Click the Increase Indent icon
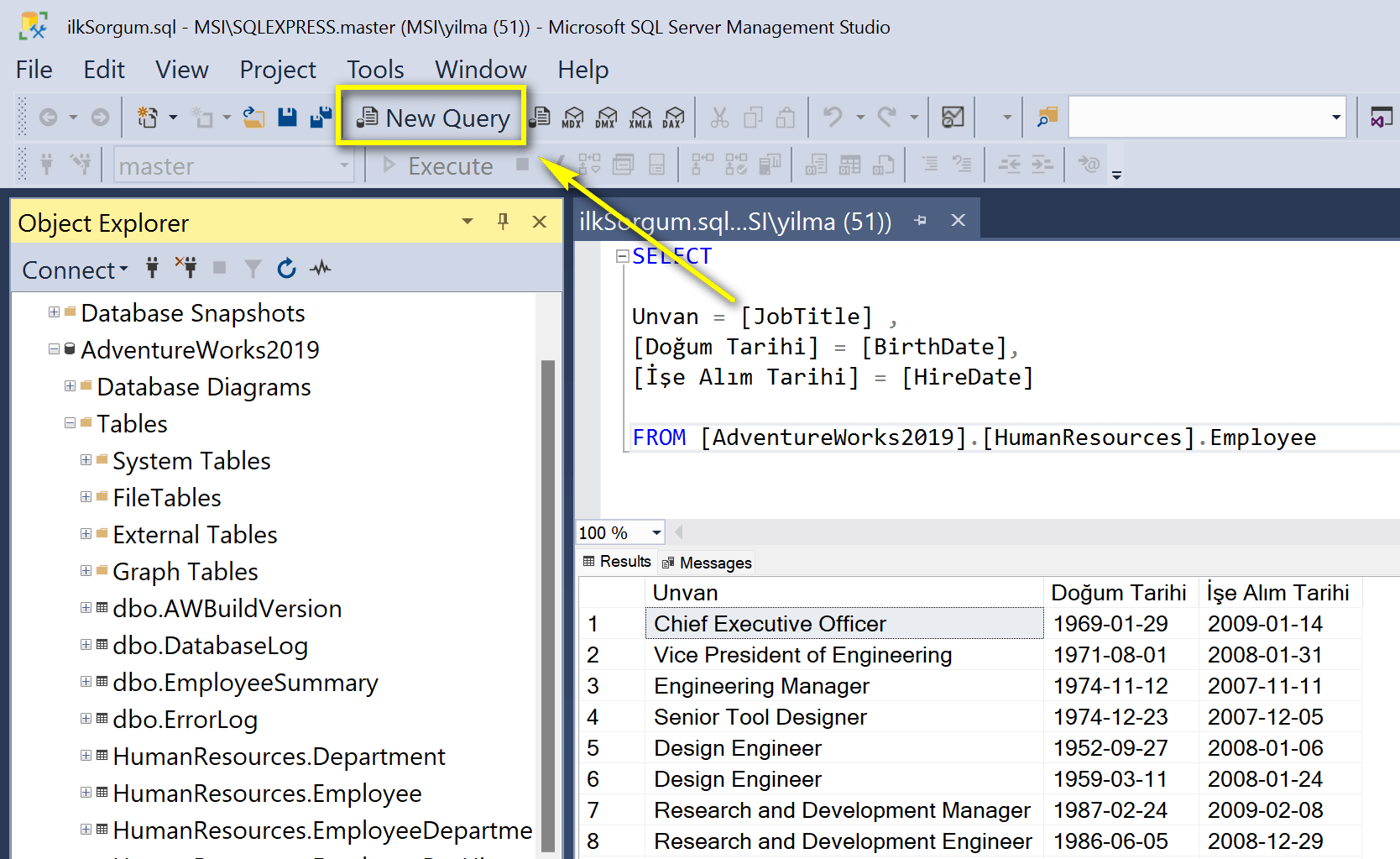Screen dimensions: 1400x859 point(1042,165)
